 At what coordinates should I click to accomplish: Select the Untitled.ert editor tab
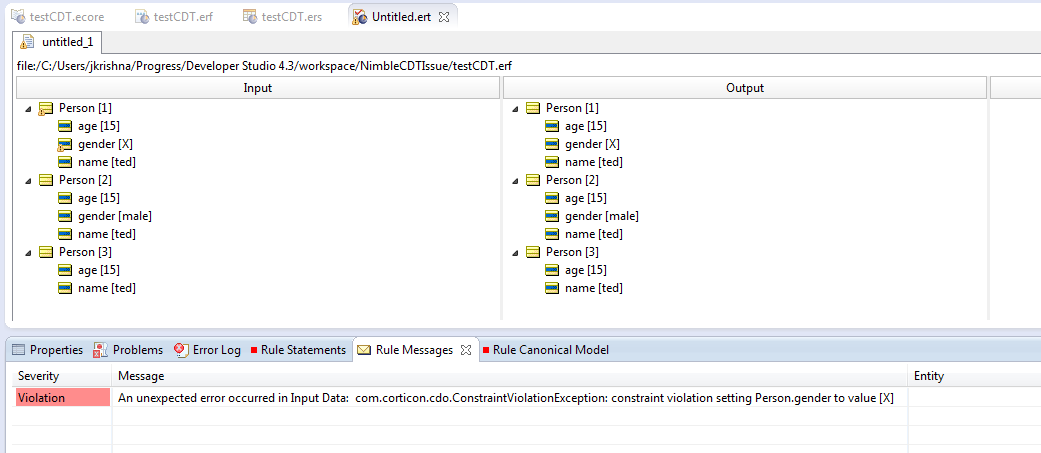[401, 17]
